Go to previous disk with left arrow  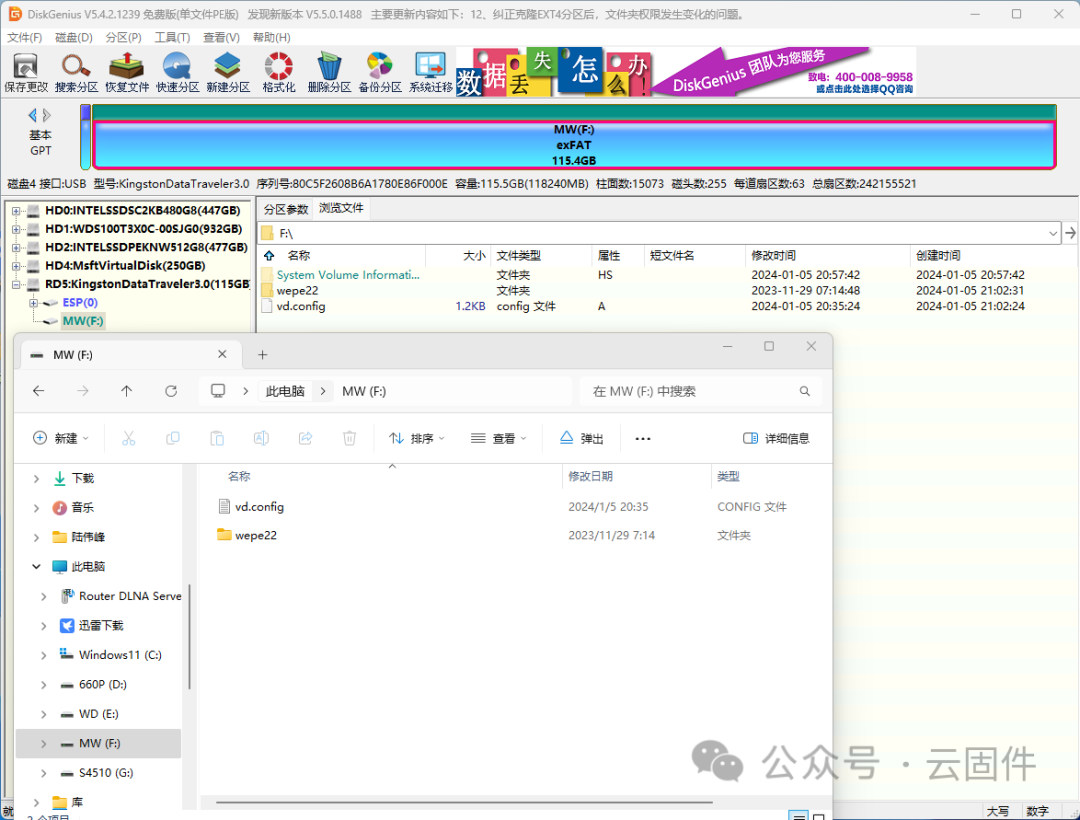pos(32,115)
